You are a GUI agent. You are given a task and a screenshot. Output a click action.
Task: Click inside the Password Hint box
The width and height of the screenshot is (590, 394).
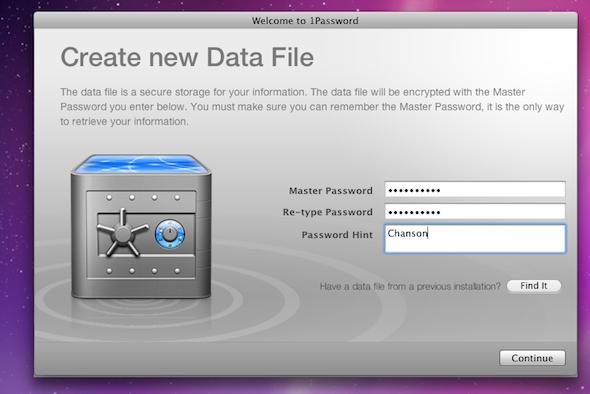pos(475,239)
